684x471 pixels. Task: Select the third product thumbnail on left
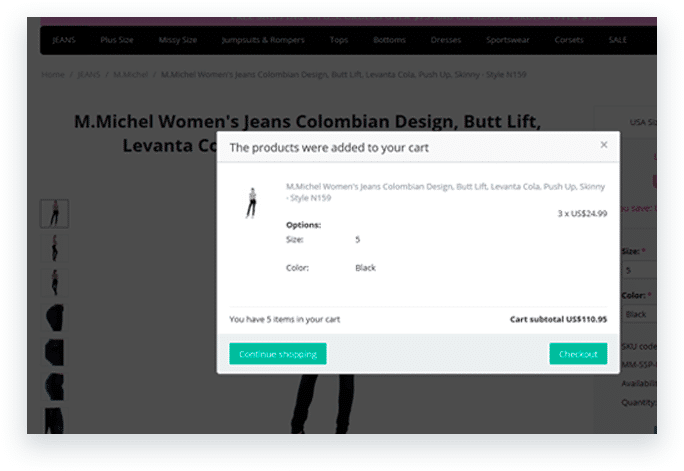coord(55,283)
